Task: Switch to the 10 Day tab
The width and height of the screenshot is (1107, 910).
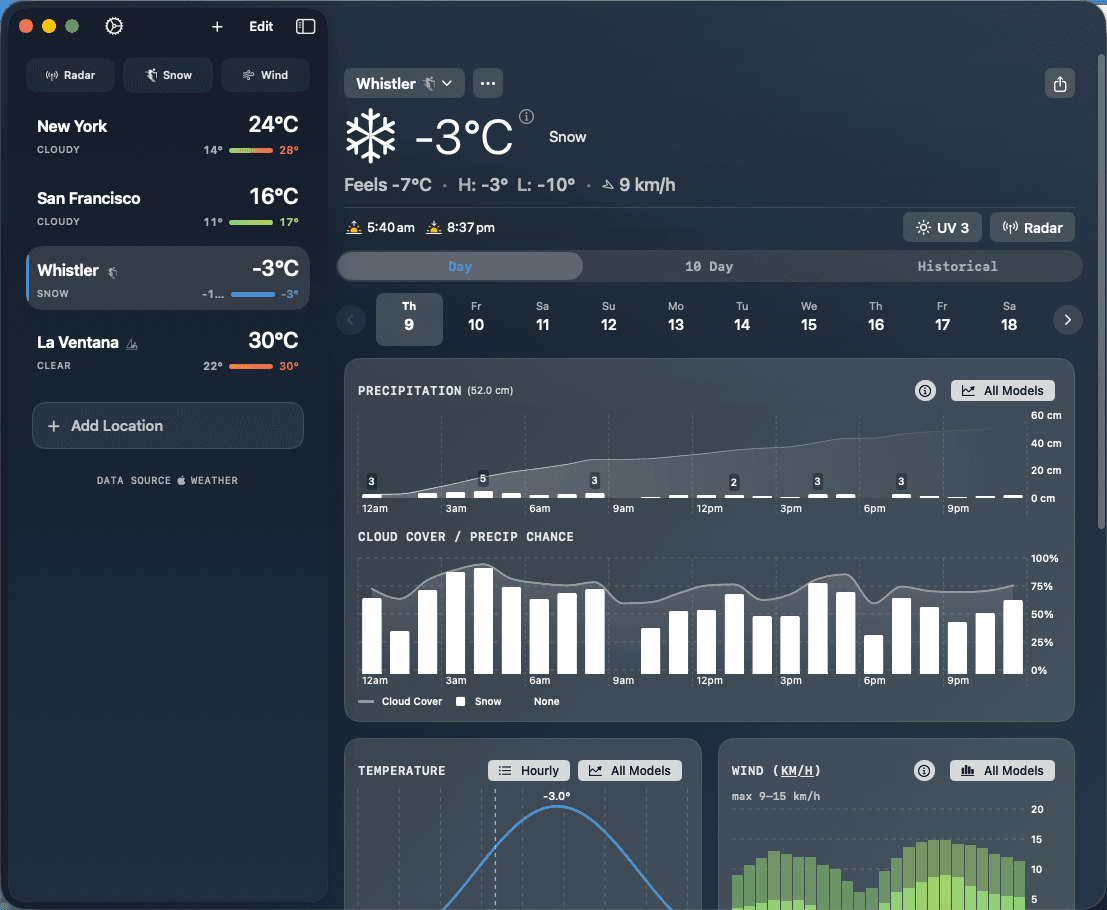Action: tap(709, 266)
